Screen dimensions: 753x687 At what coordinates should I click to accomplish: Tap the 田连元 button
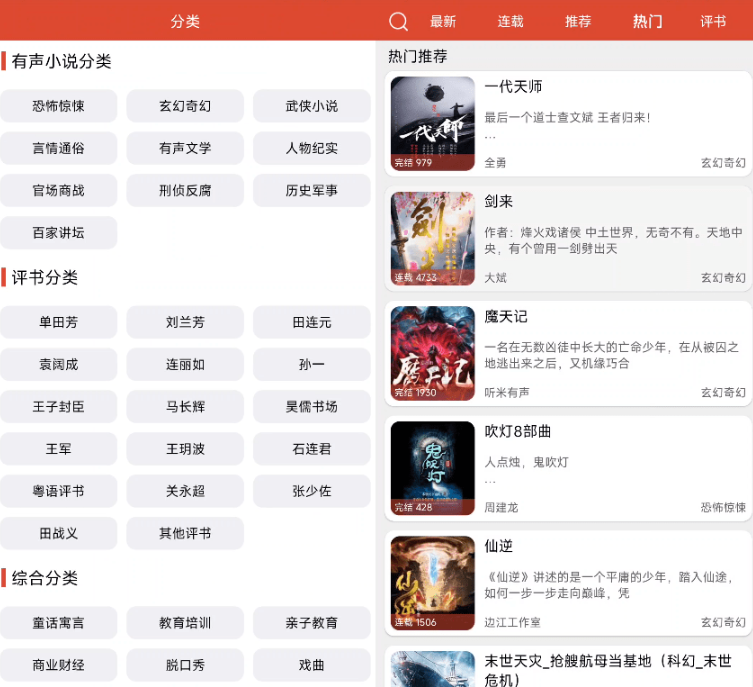pyautogui.click(x=312, y=322)
